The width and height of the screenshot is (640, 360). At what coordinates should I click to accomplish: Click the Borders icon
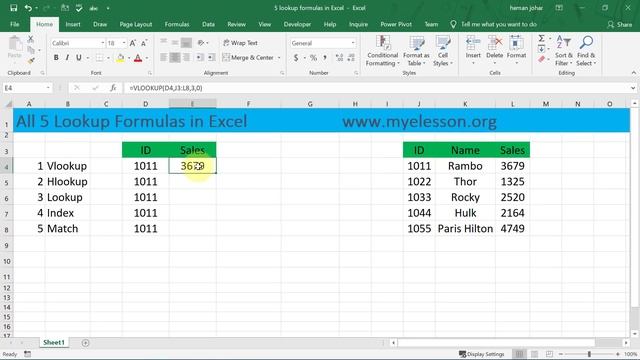[x=99, y=58]
